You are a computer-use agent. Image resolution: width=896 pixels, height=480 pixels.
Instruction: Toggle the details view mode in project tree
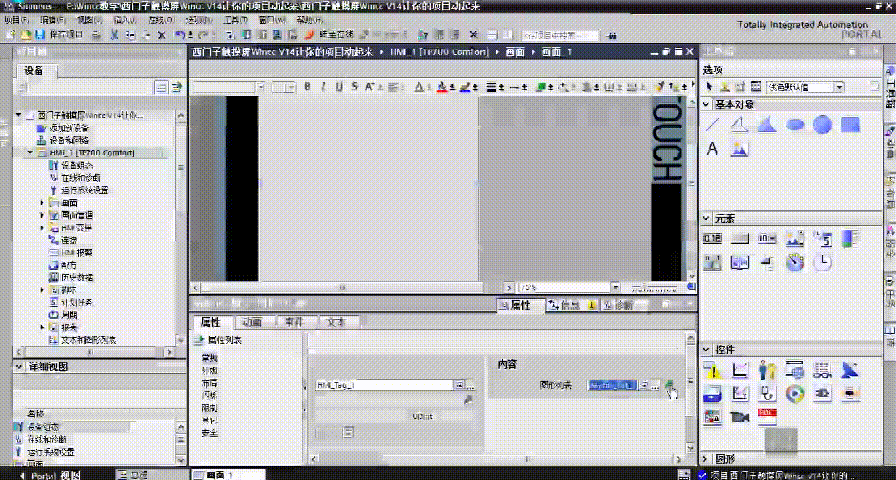[x=161, y=87]
